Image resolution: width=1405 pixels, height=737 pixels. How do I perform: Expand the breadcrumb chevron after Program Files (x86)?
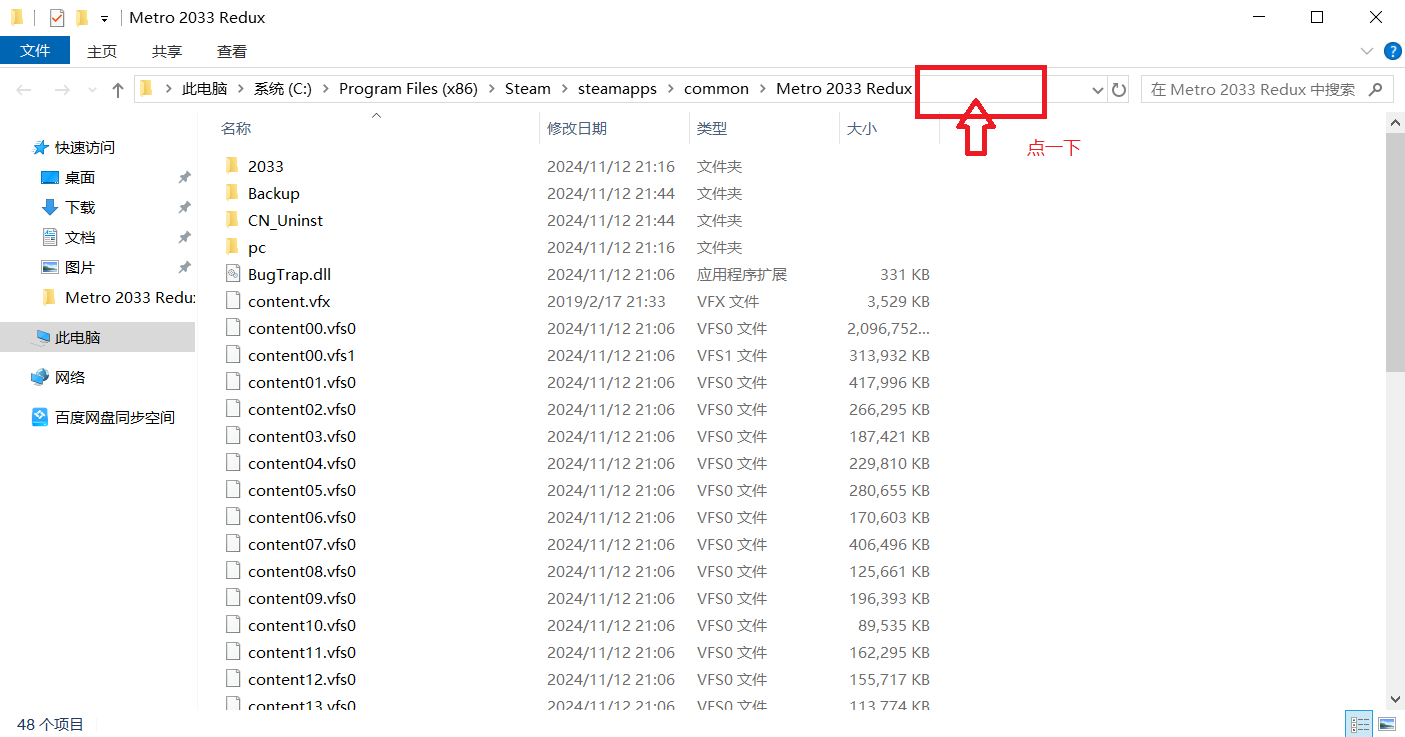491,89
